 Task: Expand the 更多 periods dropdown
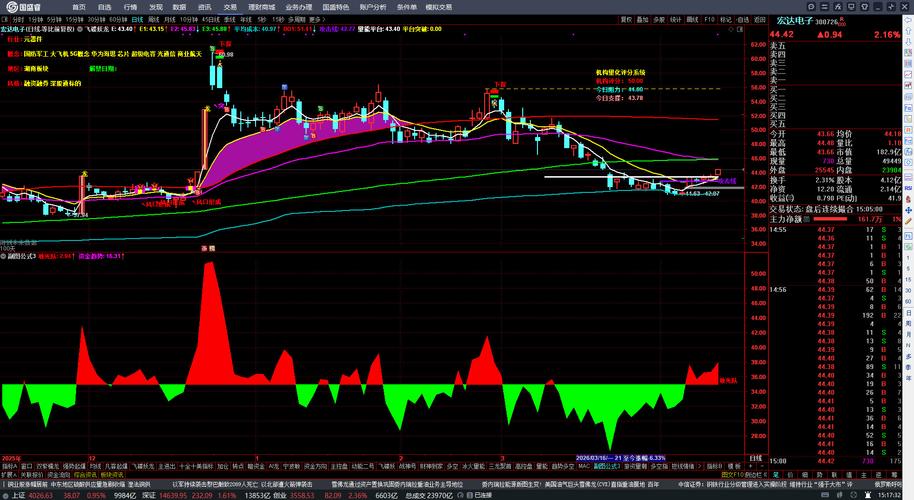coord(317,20)
